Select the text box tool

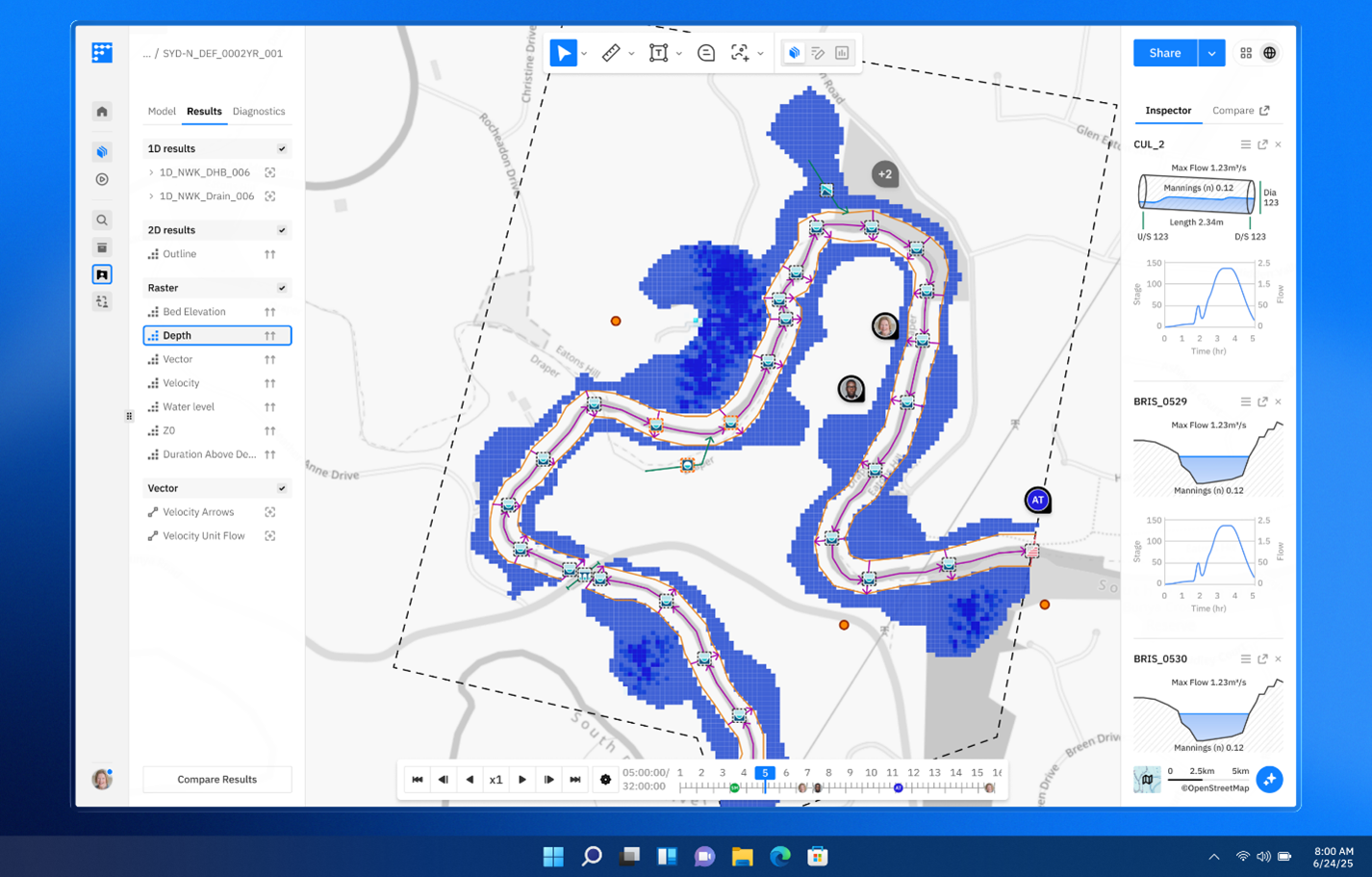click(x=658, y=53)
